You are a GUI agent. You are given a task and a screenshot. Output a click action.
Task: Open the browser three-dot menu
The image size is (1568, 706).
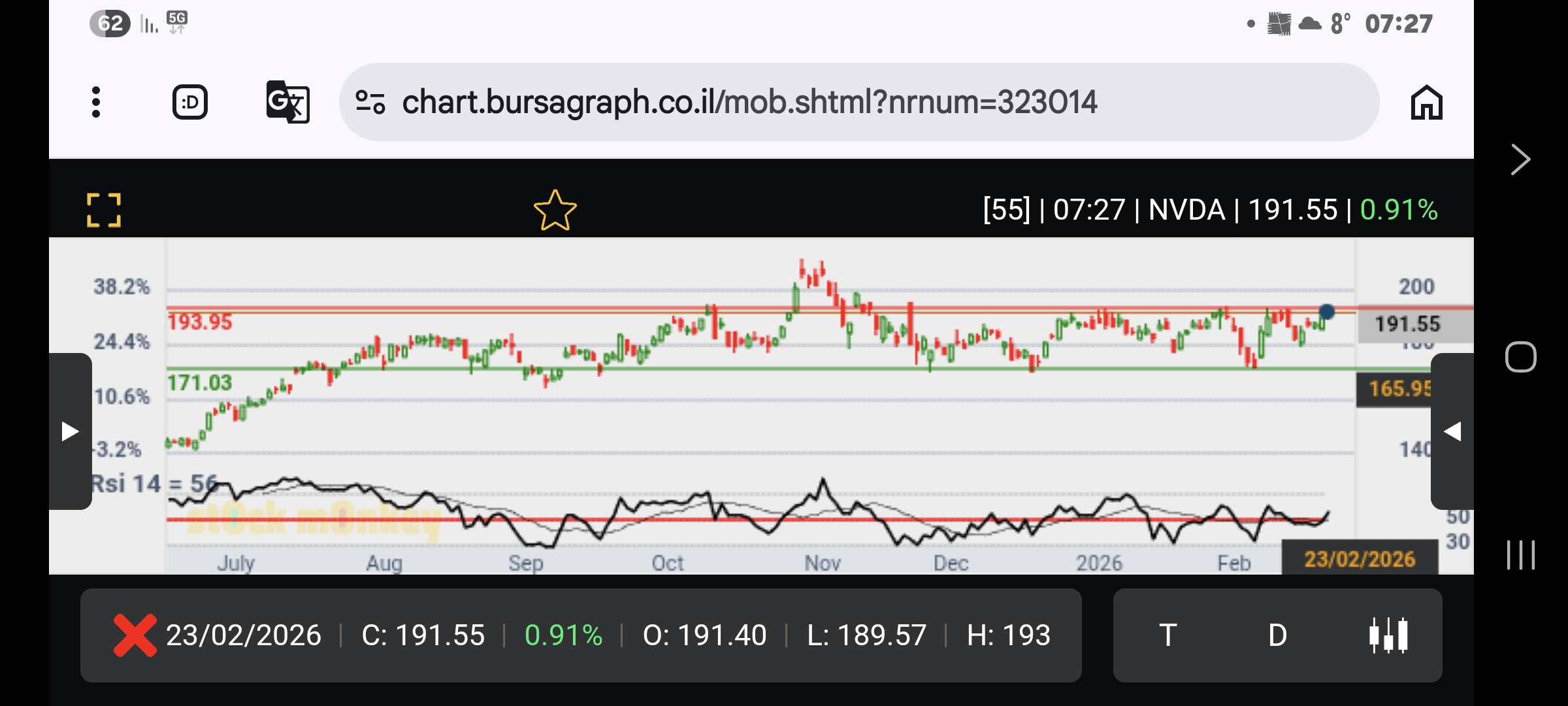(x=96, y=102)
